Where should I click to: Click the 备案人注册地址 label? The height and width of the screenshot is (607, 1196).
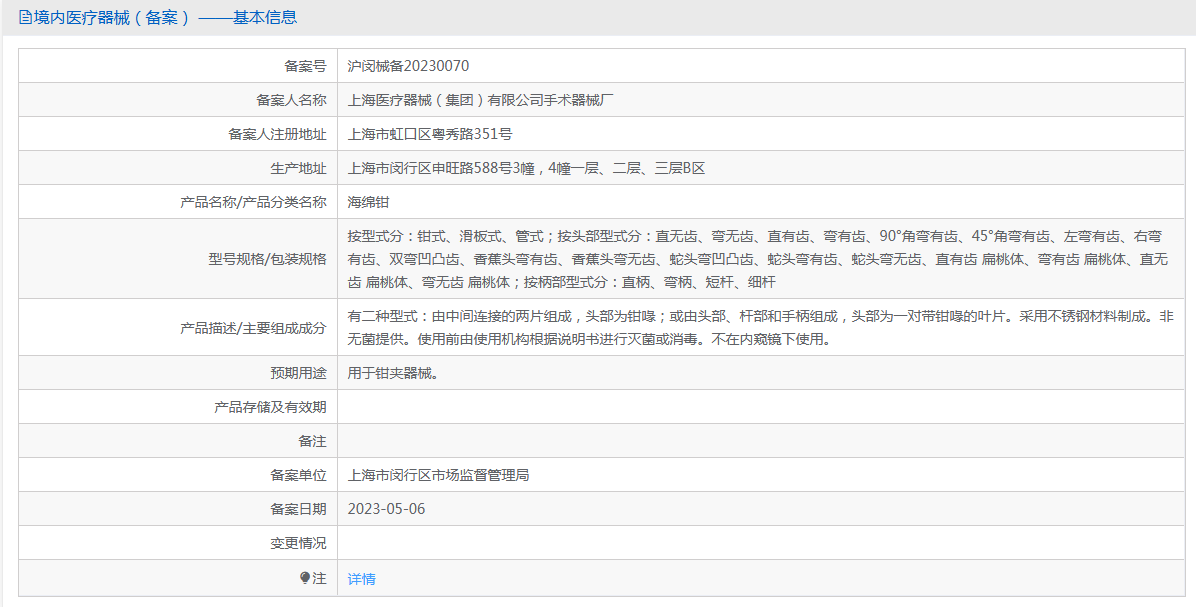pyautogui.click(x=278, y=134)
